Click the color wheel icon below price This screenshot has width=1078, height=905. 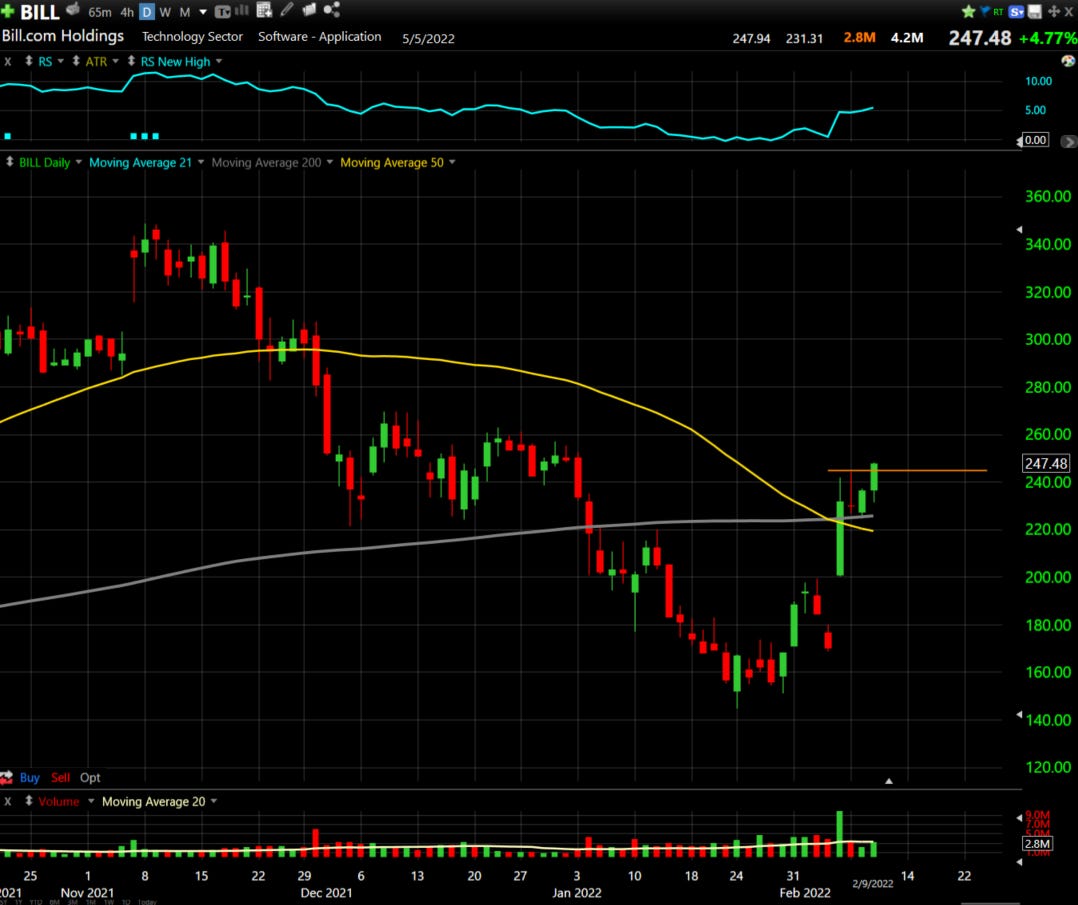(x=1068, y=61)
